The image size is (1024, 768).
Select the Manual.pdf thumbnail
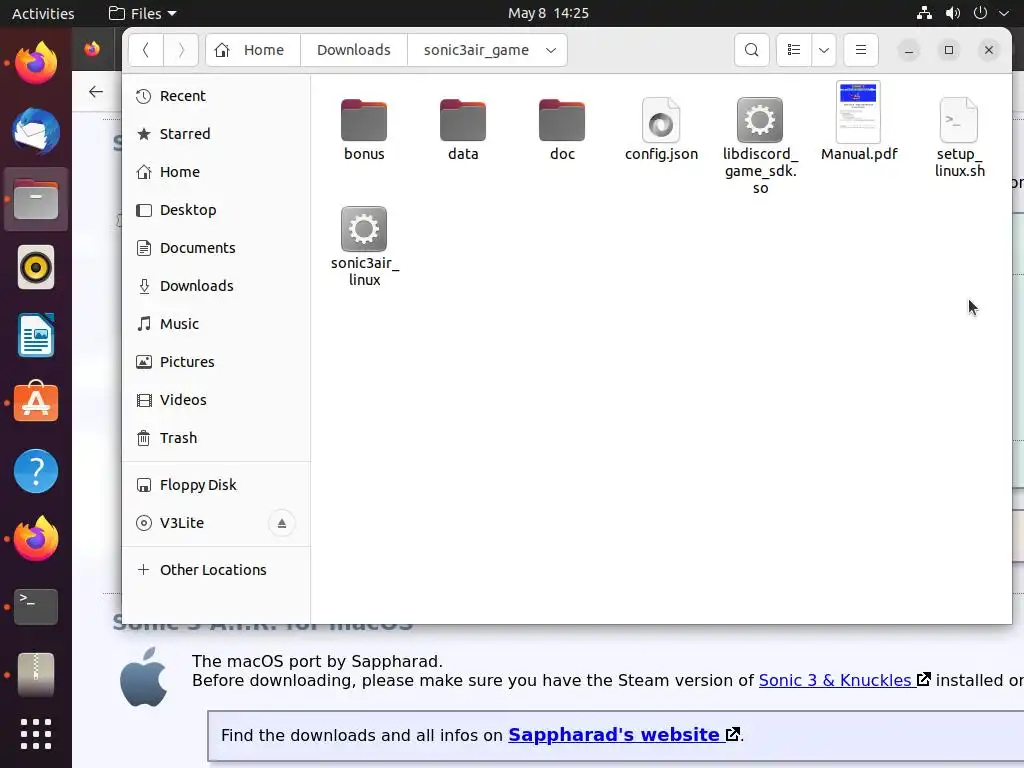coord(858,112)
